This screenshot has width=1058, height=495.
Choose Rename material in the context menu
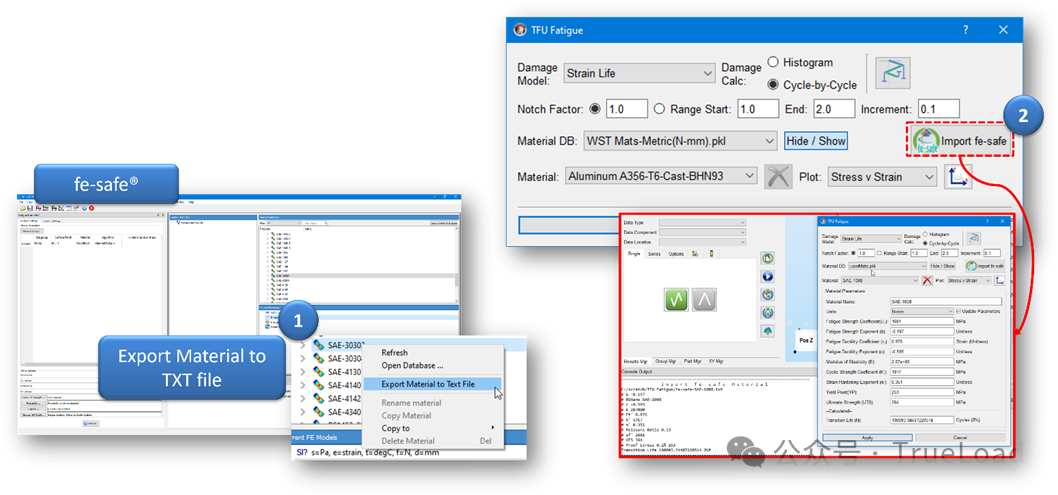tap(433, 403)
